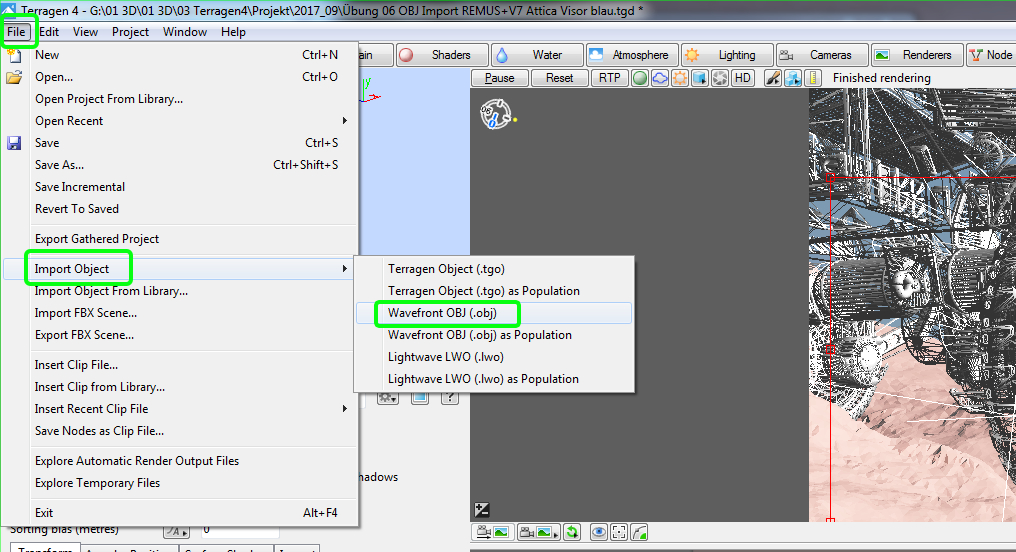
Task: Select the yellow ruler measure tool
Action: [x=813, y=78]
